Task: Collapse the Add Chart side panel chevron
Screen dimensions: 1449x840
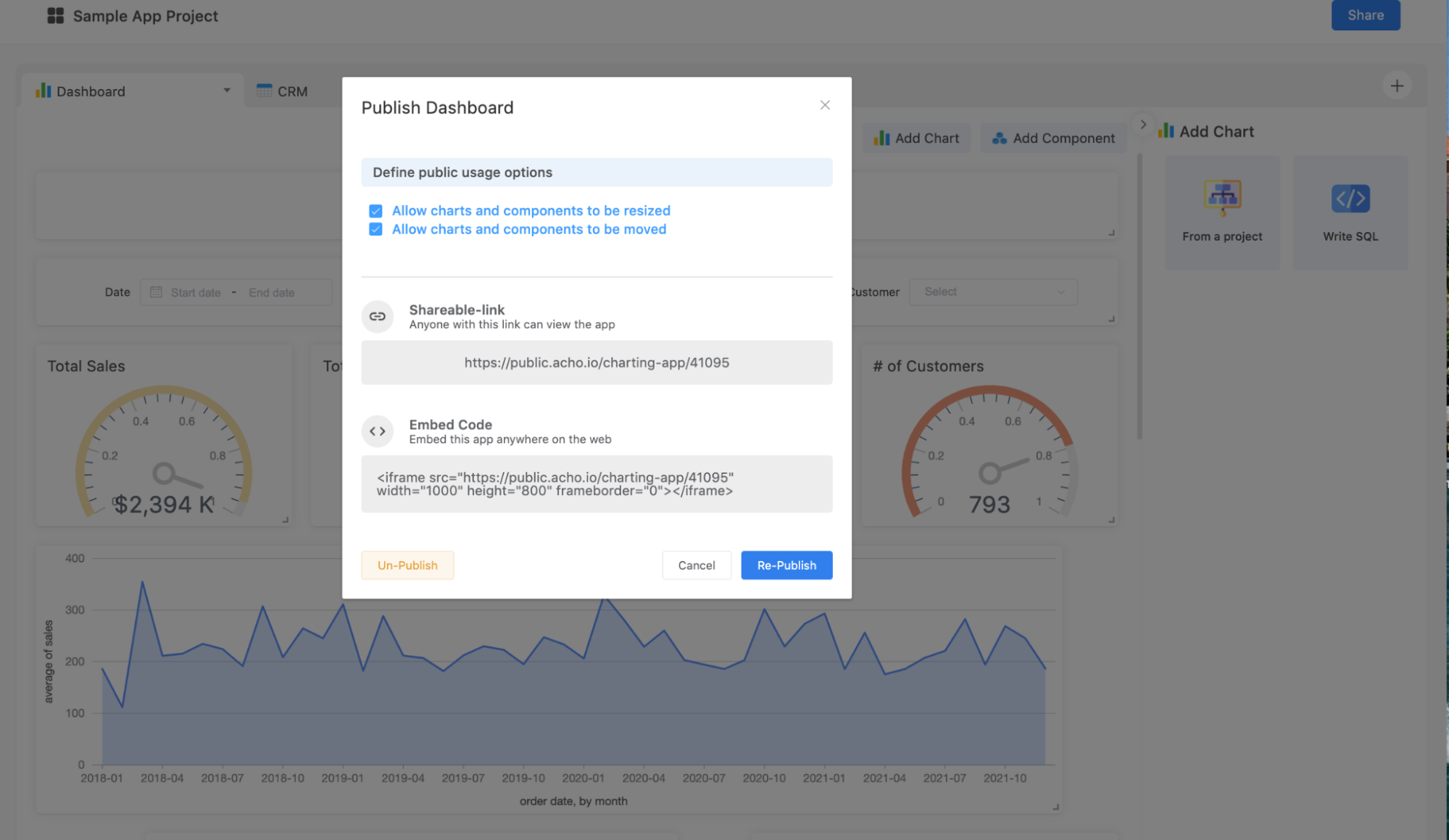Action: point(1142,125)
